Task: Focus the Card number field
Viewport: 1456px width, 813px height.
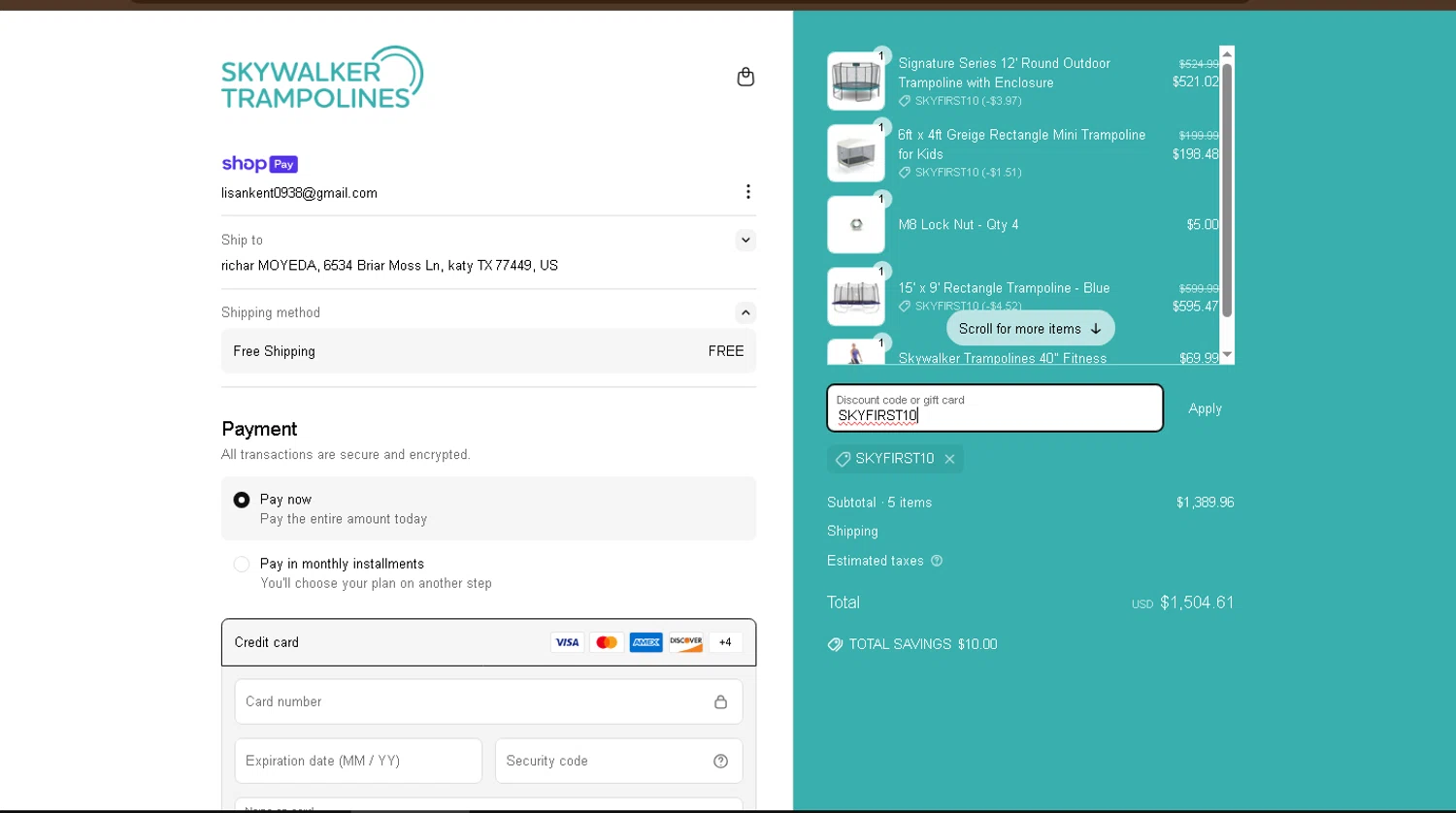Action: click(488, 701)
